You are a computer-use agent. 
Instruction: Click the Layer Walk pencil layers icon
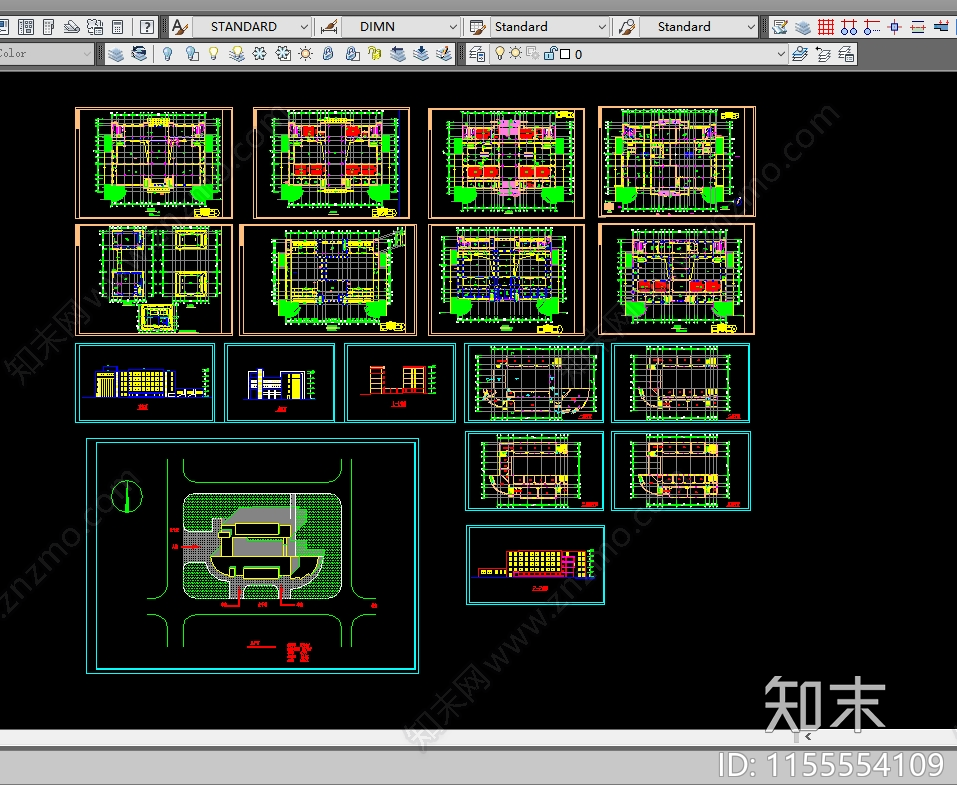[444, 54]
